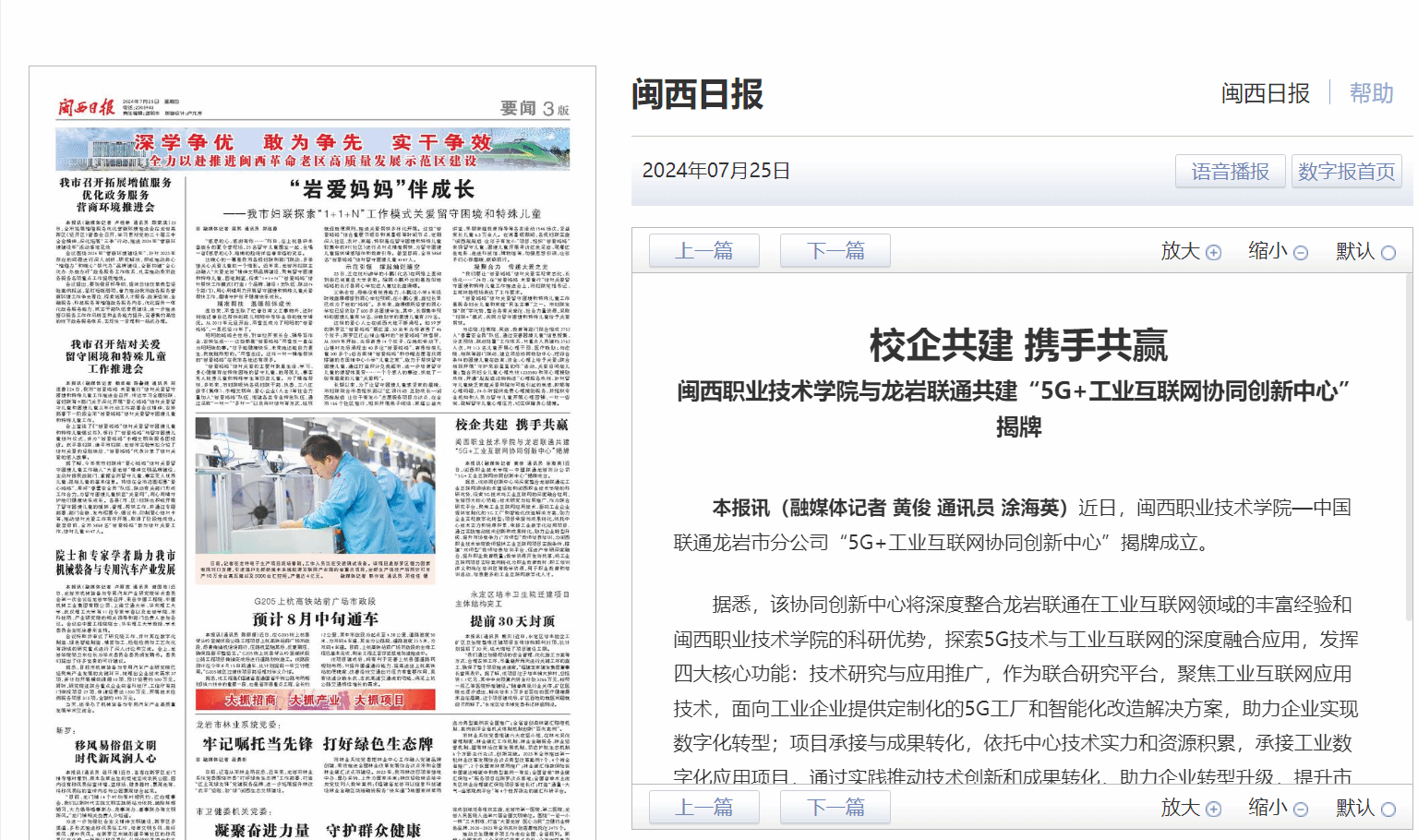Image resolution: width=1418 pixels, height=840 pixels.
Task: Go to previous article using bottom 上一篇
Action: tap(703, 808)
